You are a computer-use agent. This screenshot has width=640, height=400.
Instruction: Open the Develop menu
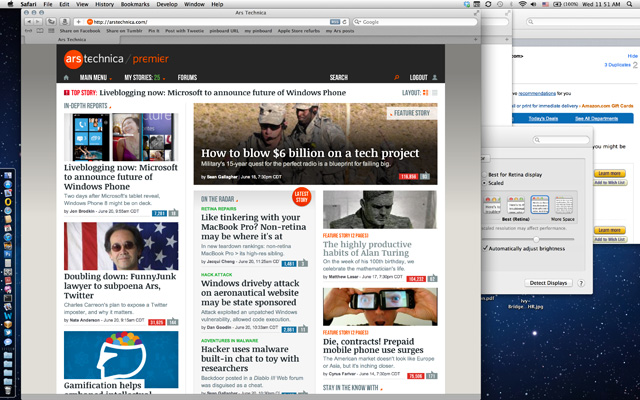[167, 4]
